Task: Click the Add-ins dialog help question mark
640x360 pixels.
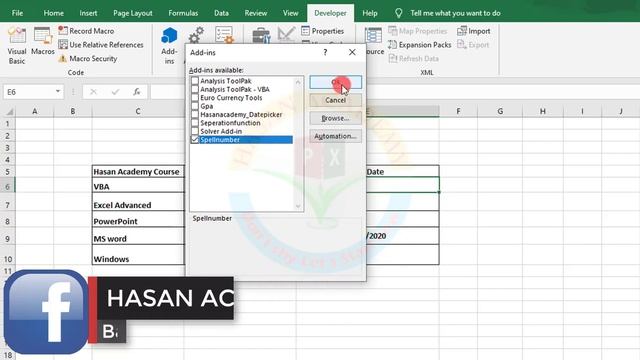Action: pos(325,52)
